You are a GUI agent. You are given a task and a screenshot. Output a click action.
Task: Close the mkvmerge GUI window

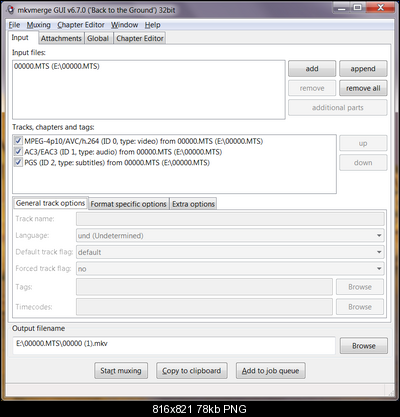[x=380, y=8]
